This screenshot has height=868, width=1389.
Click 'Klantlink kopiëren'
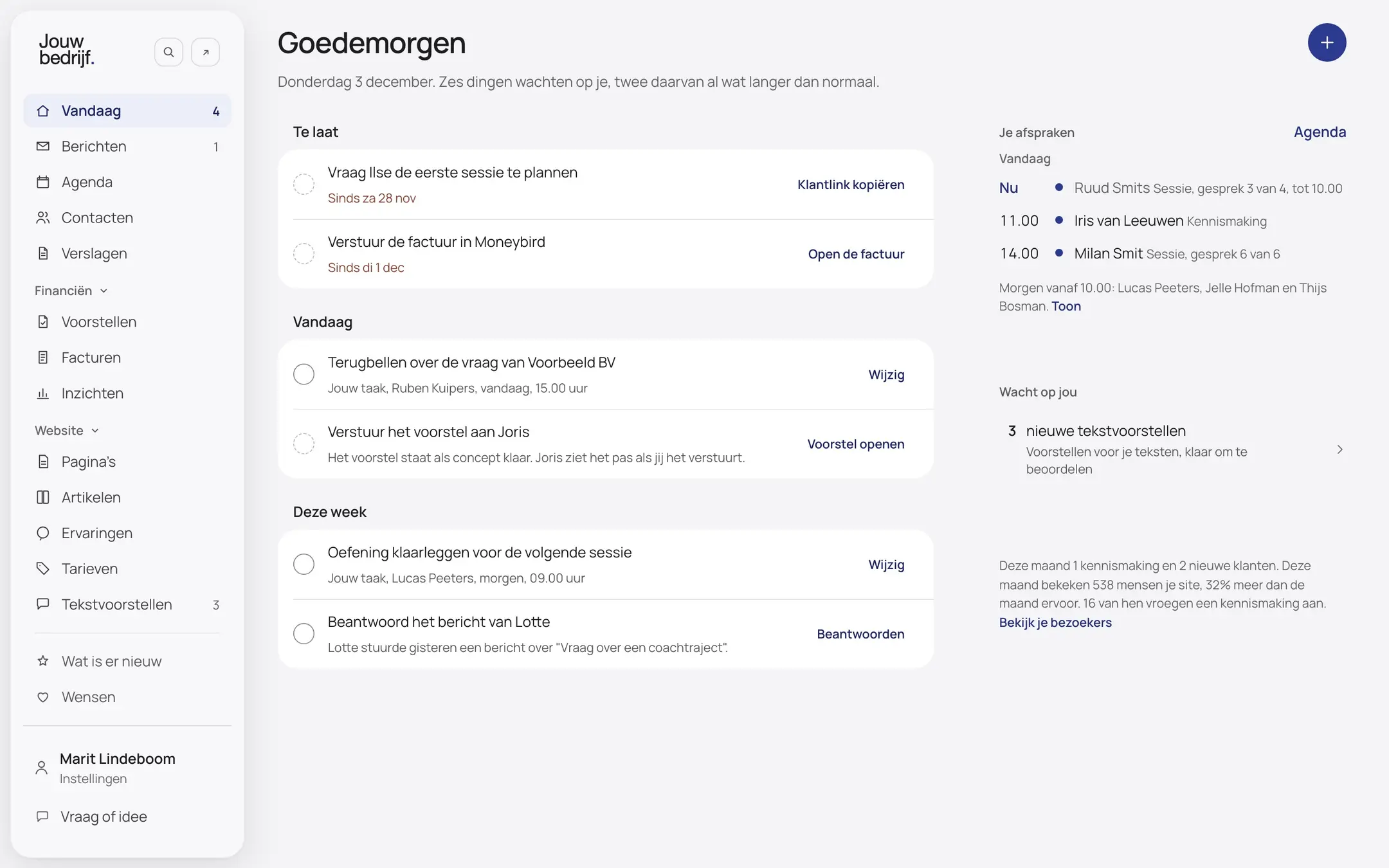pyautogui.click(x=851, y=185)
